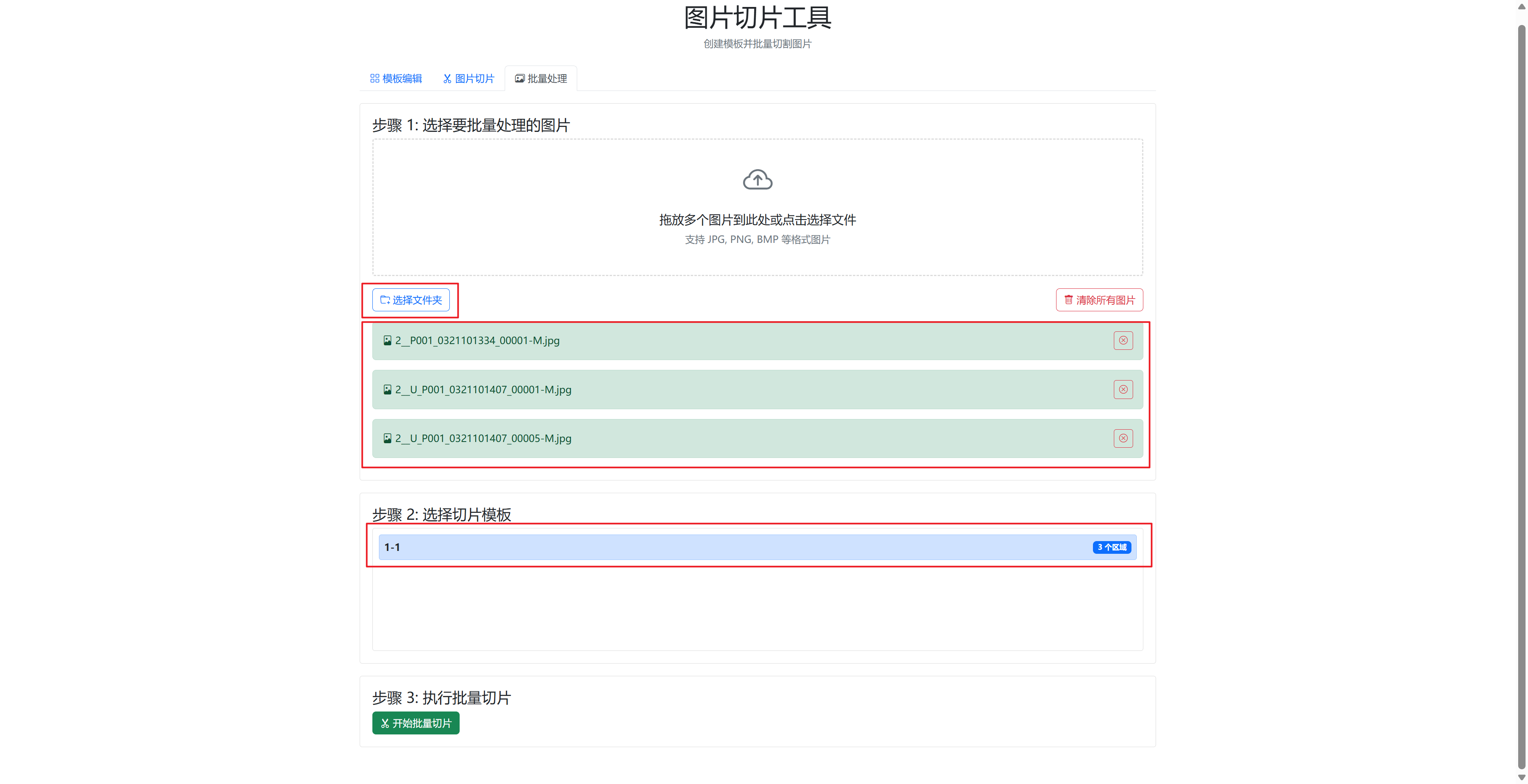Image resolution: width=1528 pixels, height=784 pixels.
Task: Open the 图片切片 tab
Action: tap(469, 78)
